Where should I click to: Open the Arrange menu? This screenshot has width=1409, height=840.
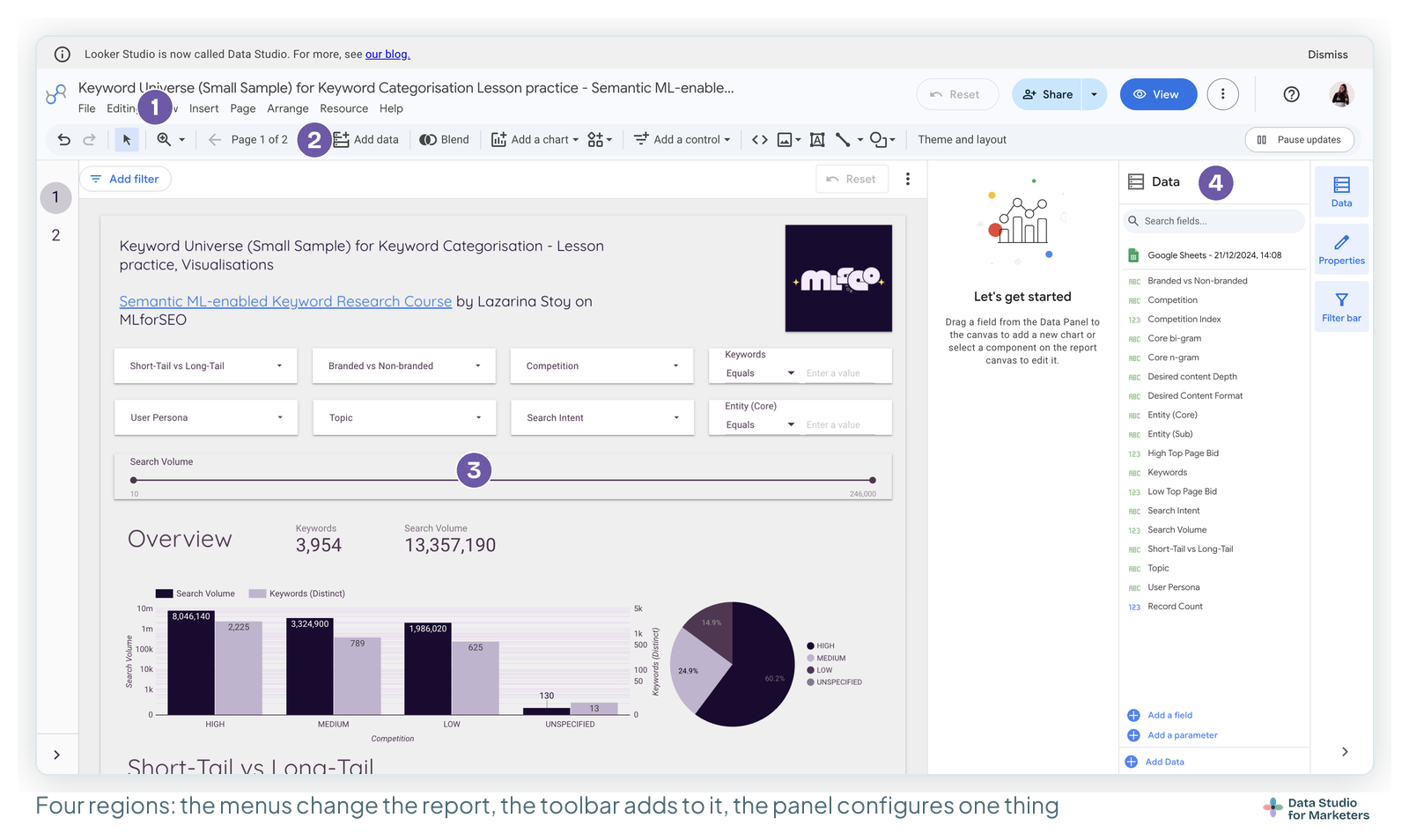(288, 108)
